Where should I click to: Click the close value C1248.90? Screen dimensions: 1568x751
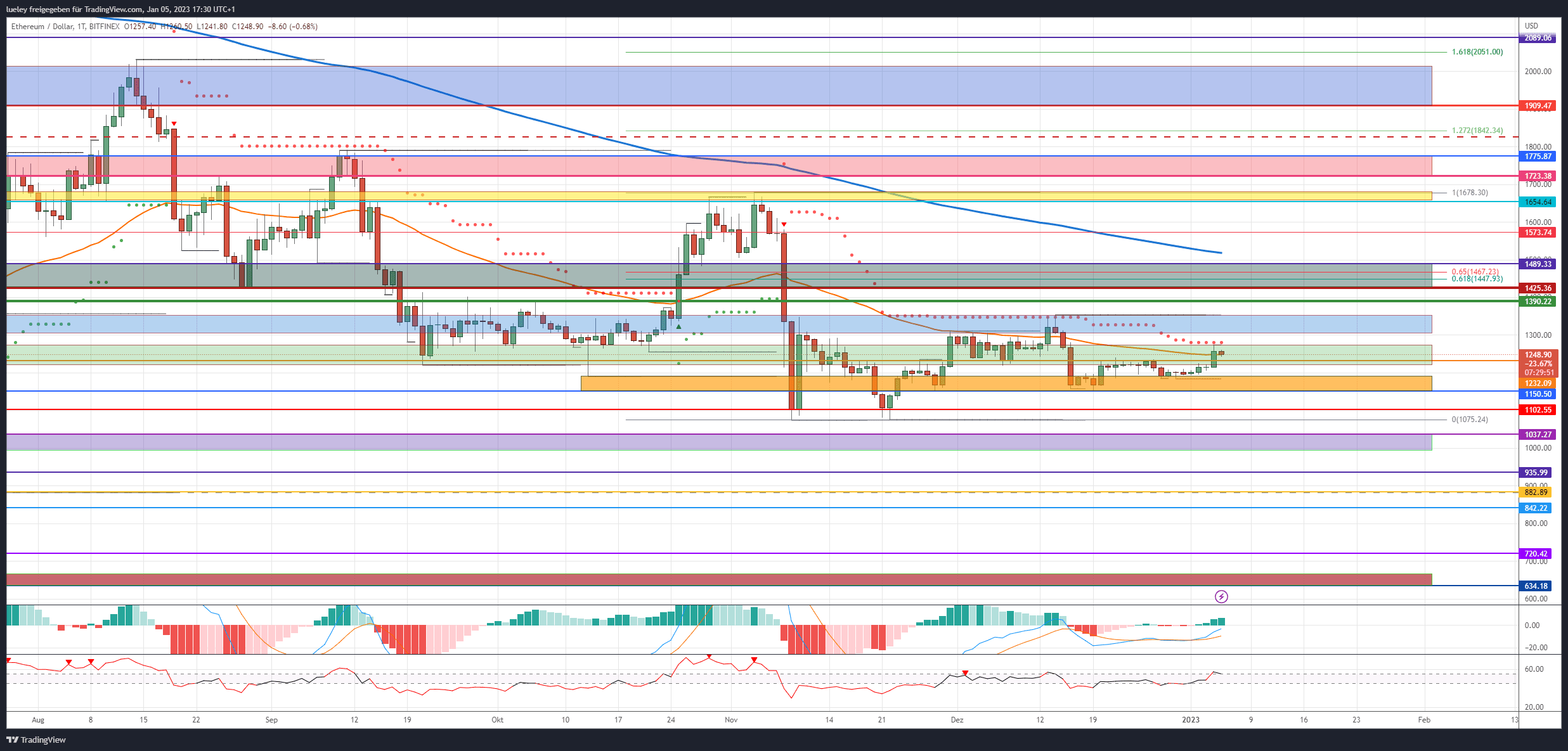tap(248, 27)
